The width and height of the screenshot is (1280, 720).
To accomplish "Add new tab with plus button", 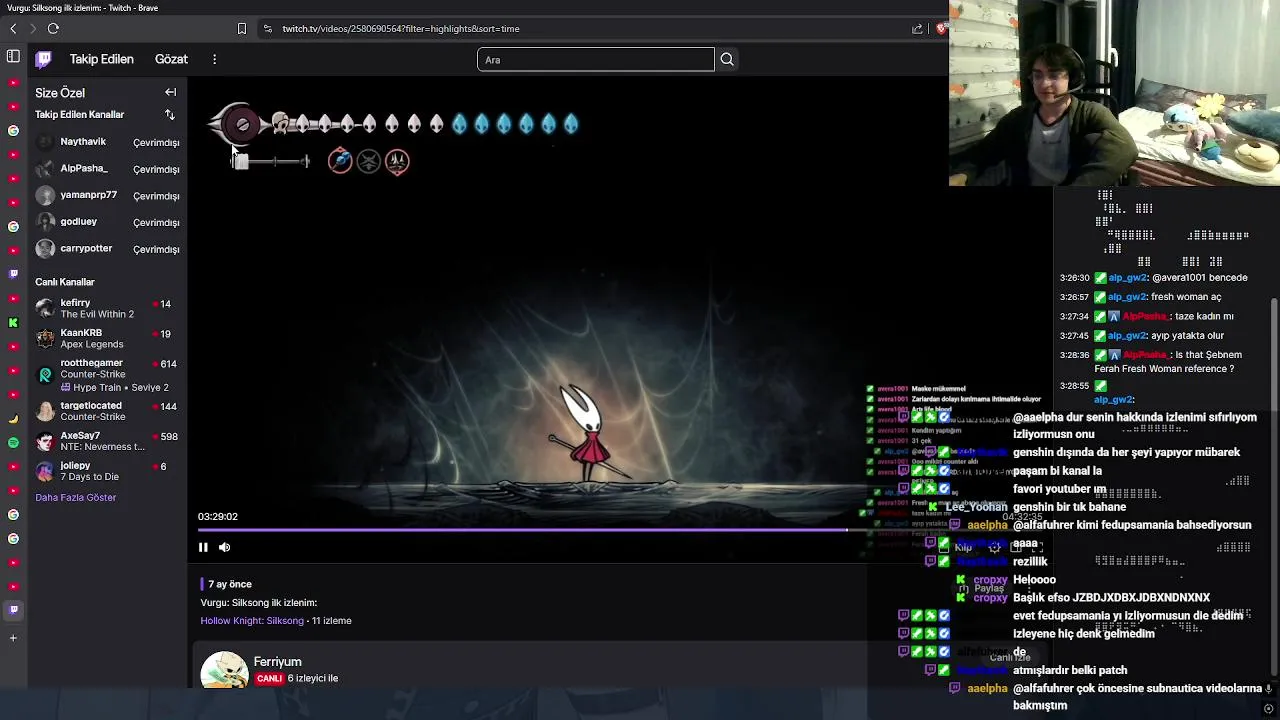I will click(13, 638).
